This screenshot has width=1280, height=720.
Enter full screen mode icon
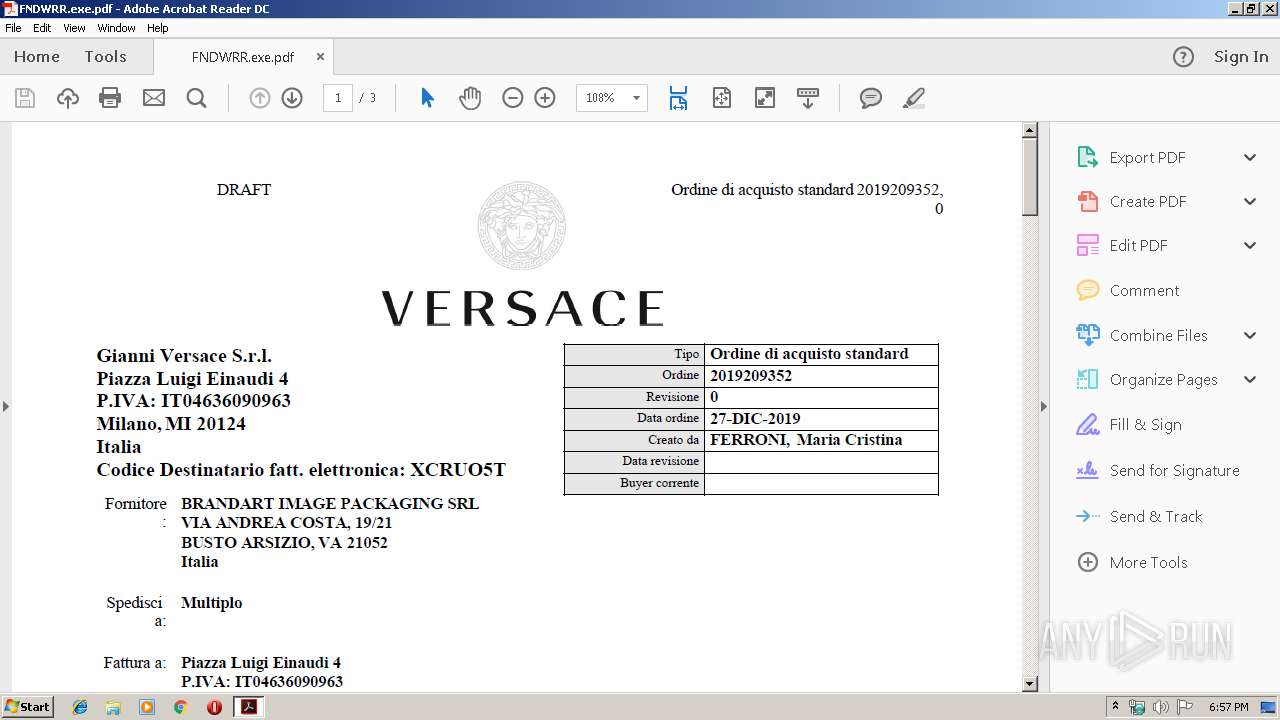point(765,98)
